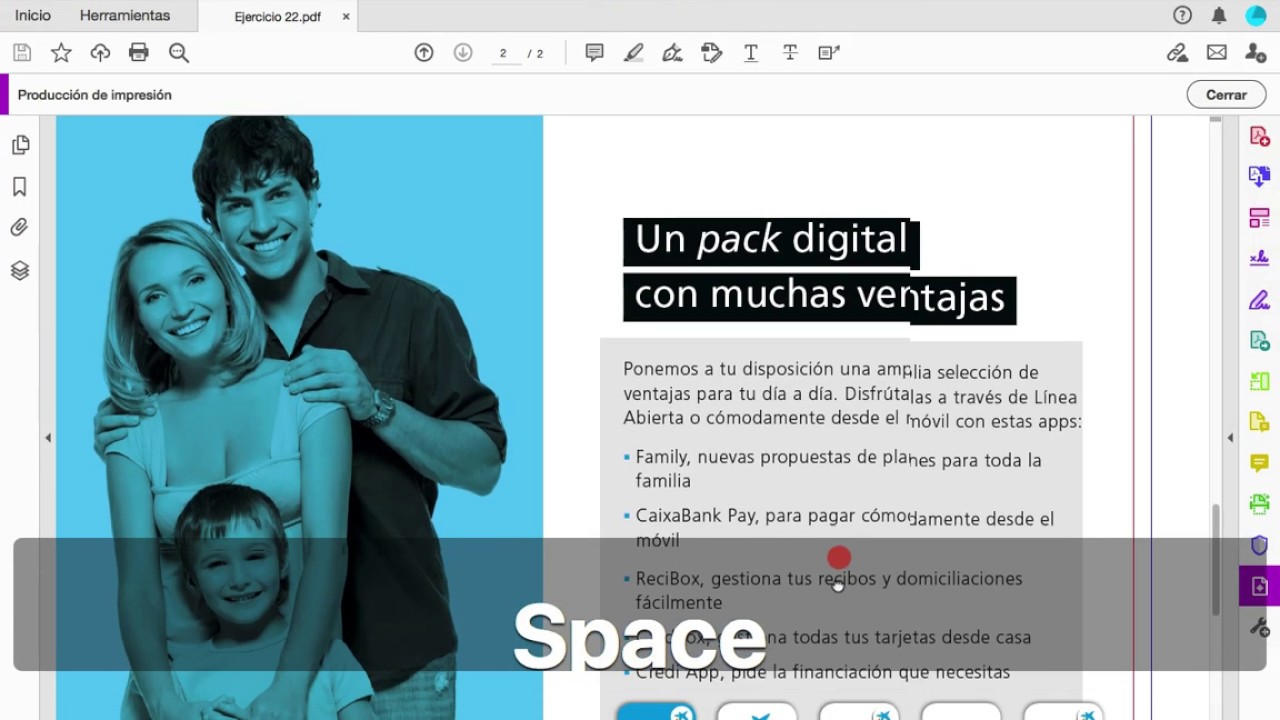Select the highlighted Print Production sidebar tool
Screen dimensions: 1280x720
(1260, 586)
